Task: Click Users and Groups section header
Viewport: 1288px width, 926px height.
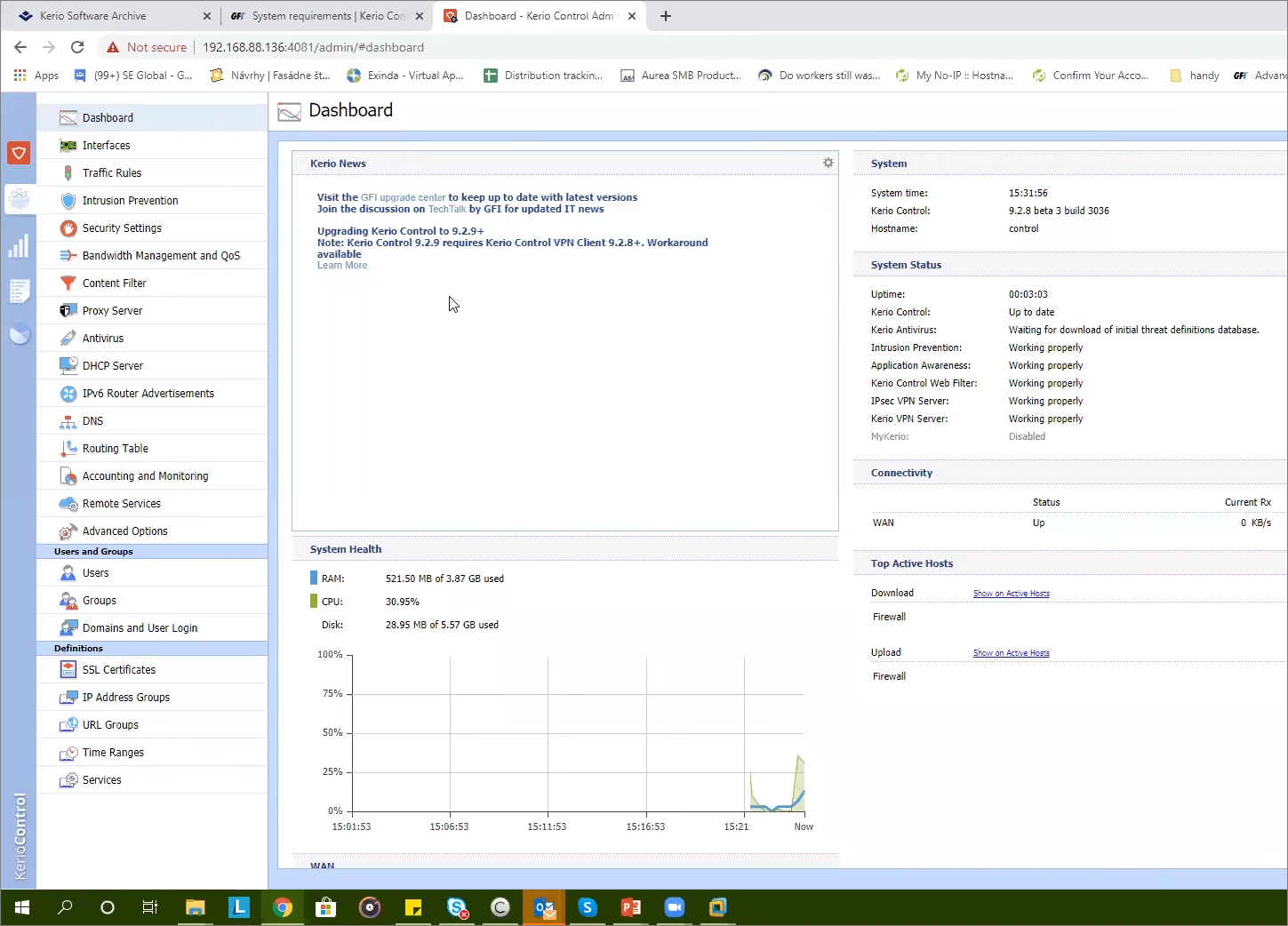Action: pos(152,551)
